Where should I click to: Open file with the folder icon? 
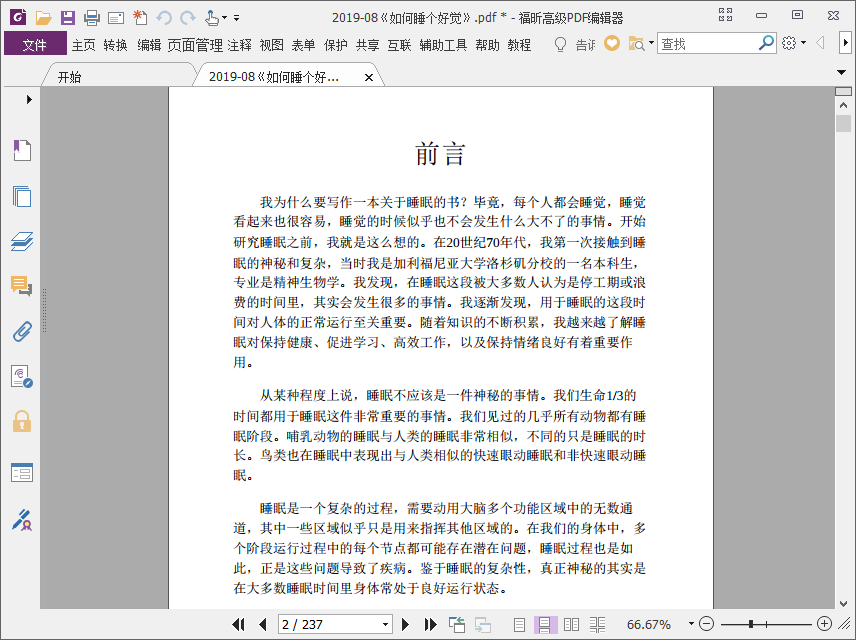click(x=43, y=18)
